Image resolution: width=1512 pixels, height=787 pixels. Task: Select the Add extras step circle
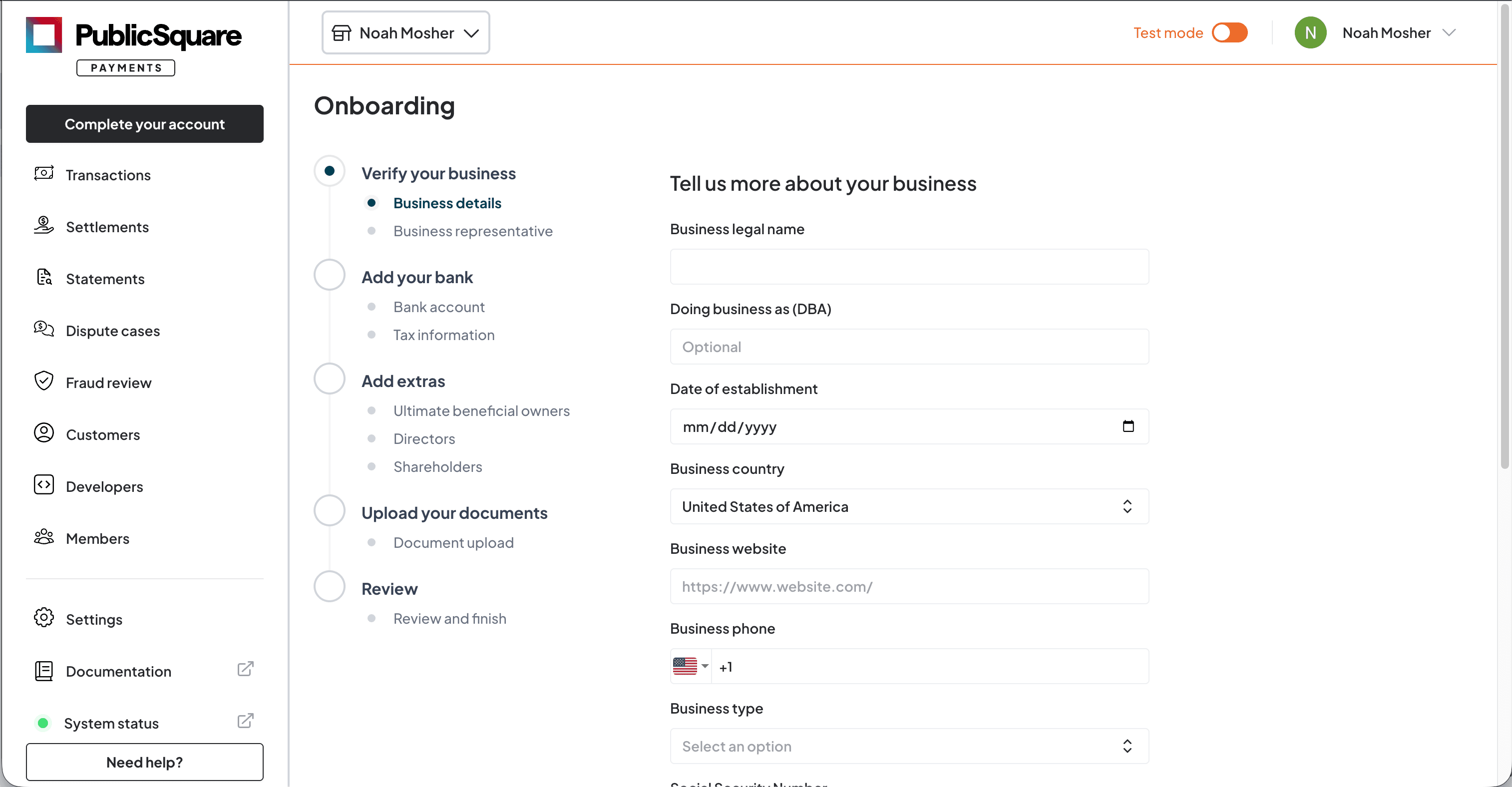coord(330,379)
